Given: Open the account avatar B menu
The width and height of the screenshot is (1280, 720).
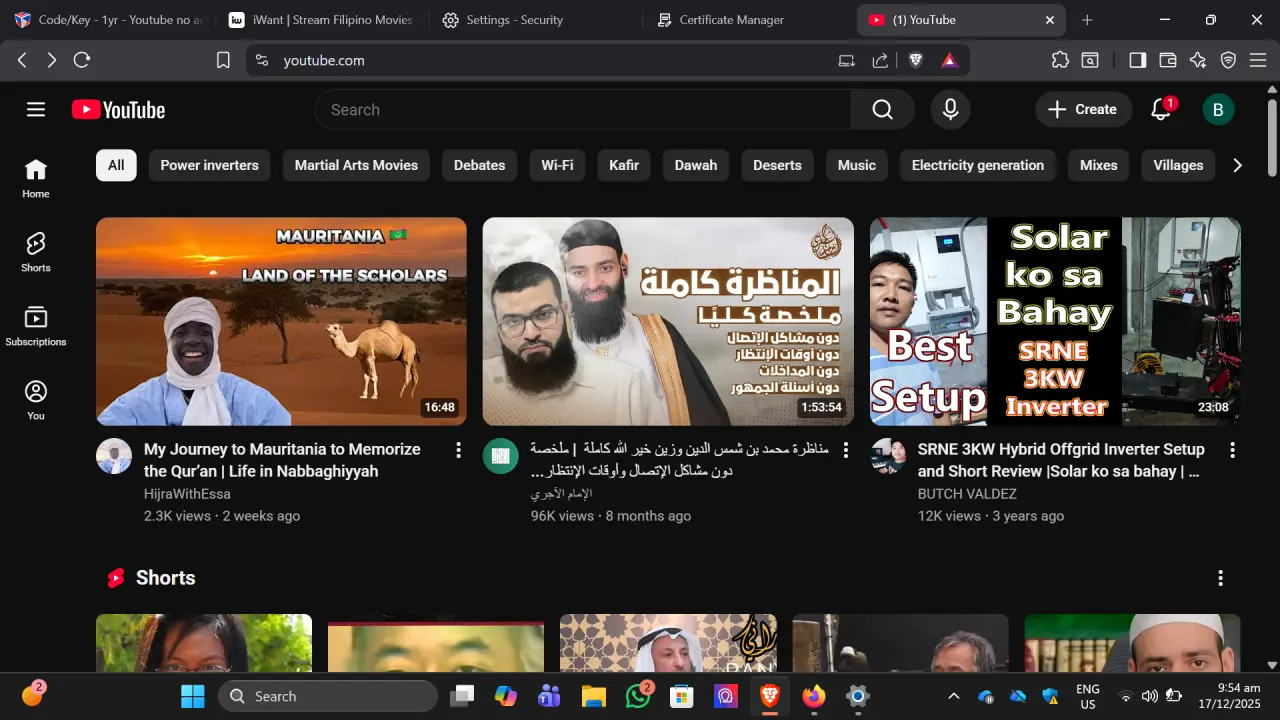Looking at the screenshot, I should coord(1218,110).
